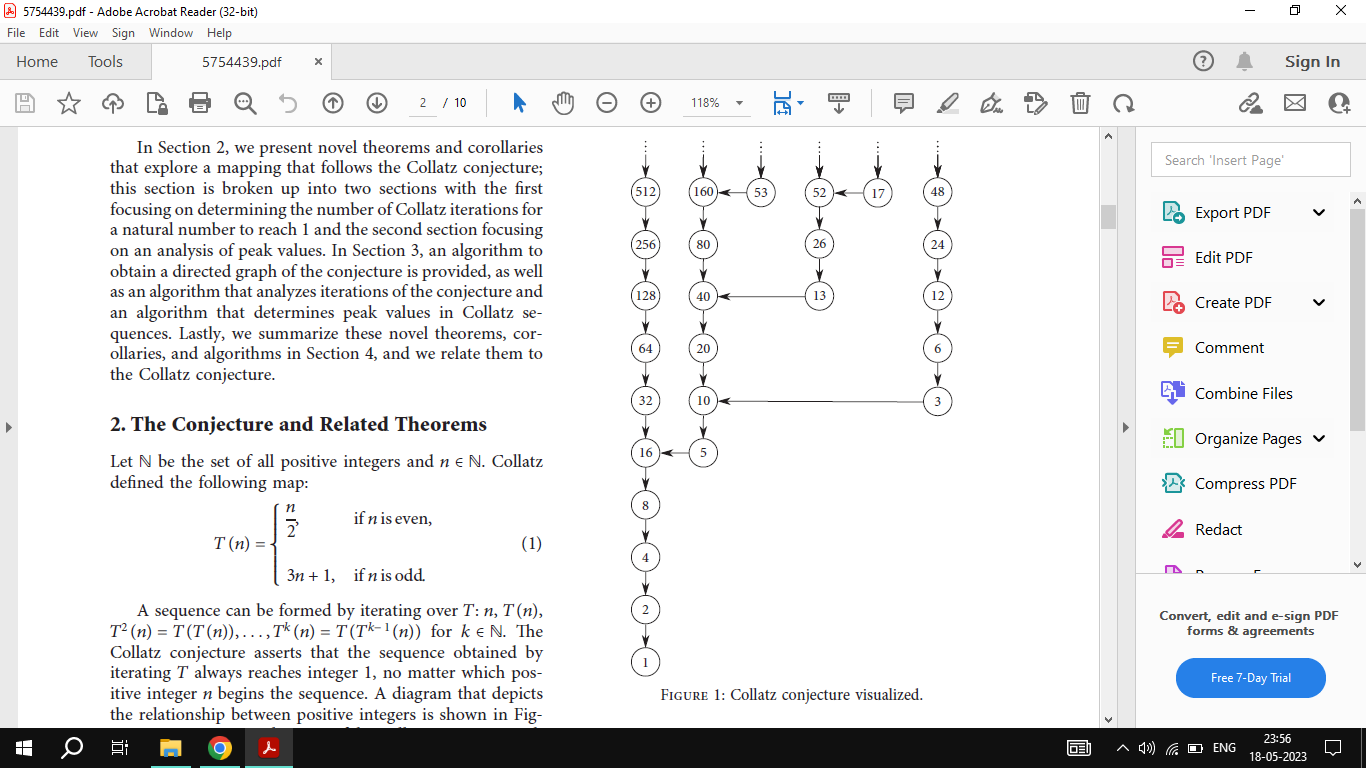
Task: Zoom out with the minus icon
Action: tap(607, 103)
